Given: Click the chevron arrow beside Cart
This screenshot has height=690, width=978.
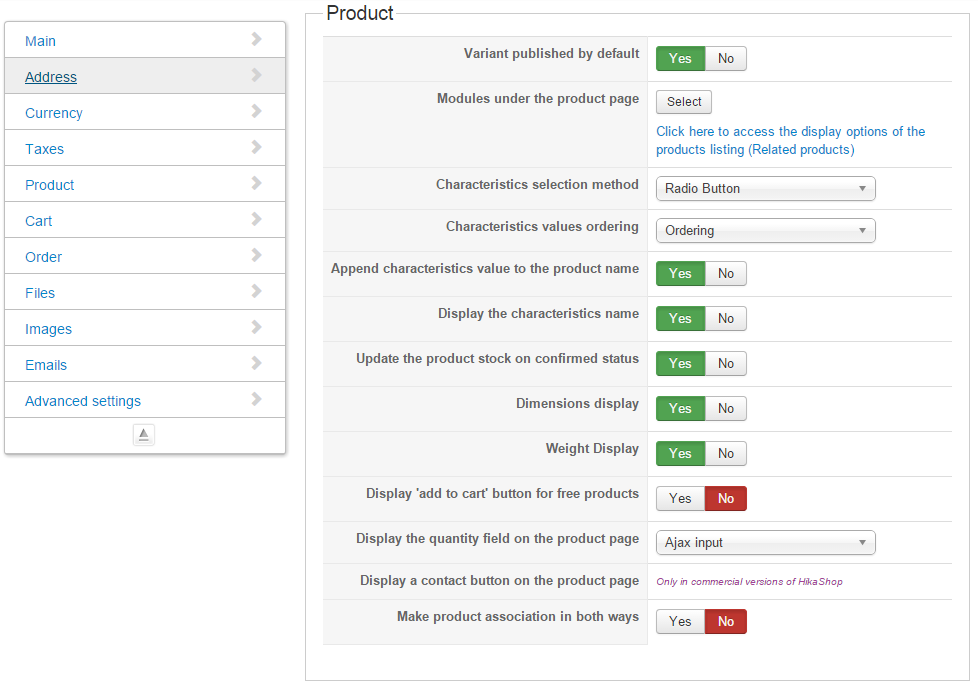Looking at the screenshot, I should (257, 220).
